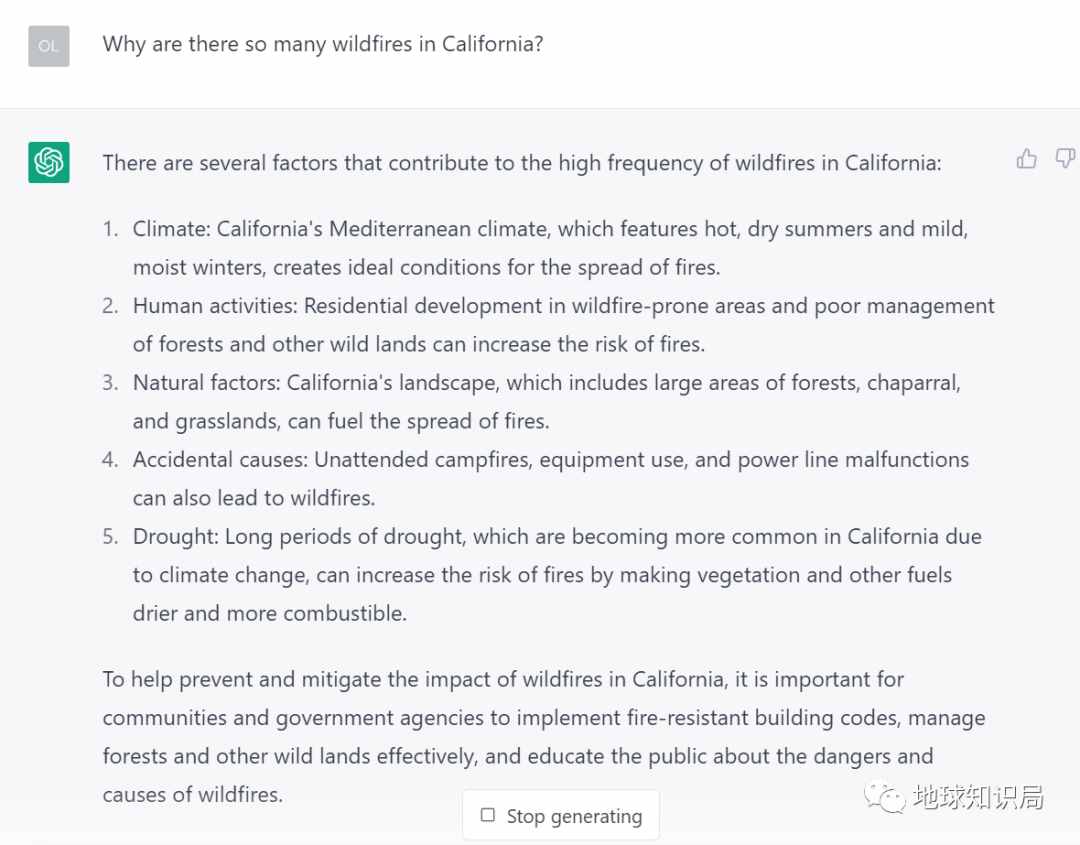The width and height of the screenshot is (1080, 845).
Task: Give the response a thumbs down
Action: click(x=1066, y=159)
